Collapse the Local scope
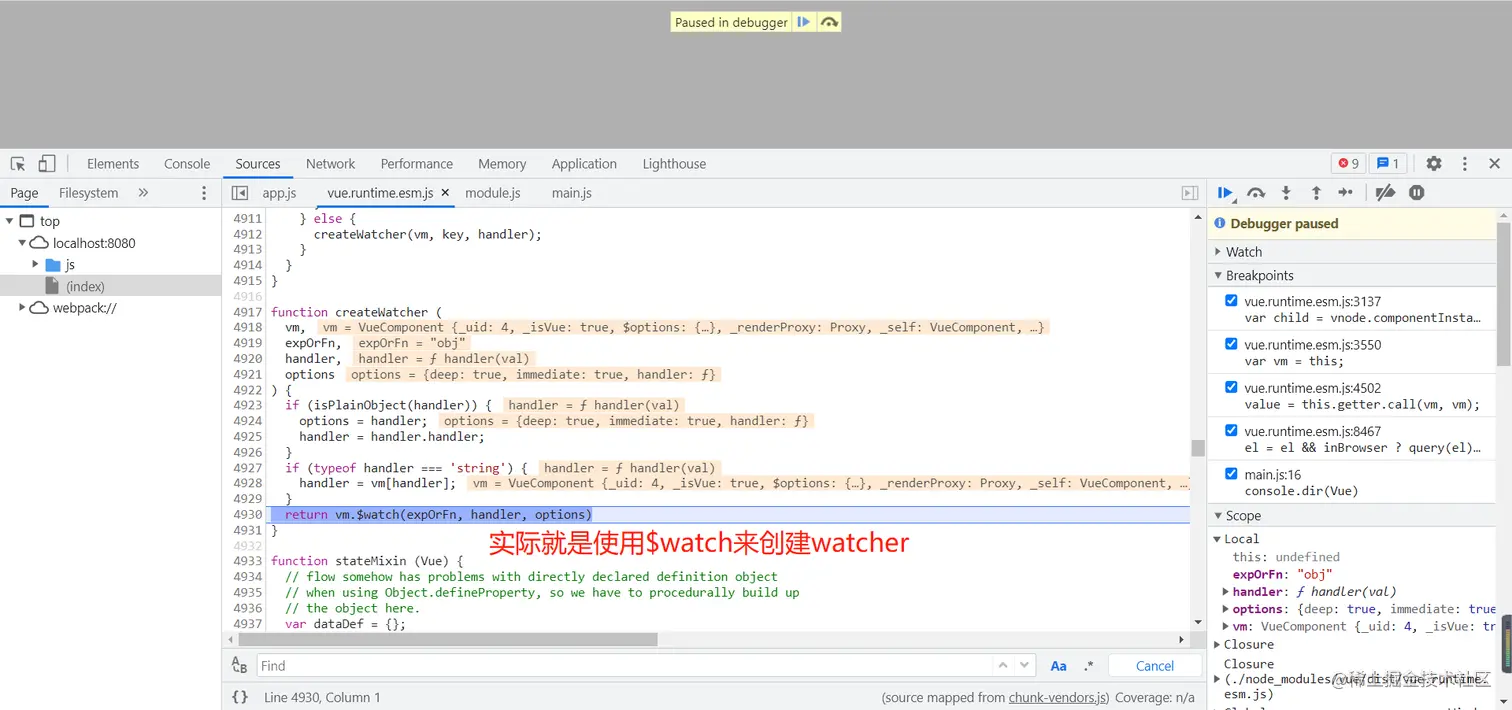This screenshot has width=1512, height=710. pos(1219,539)
